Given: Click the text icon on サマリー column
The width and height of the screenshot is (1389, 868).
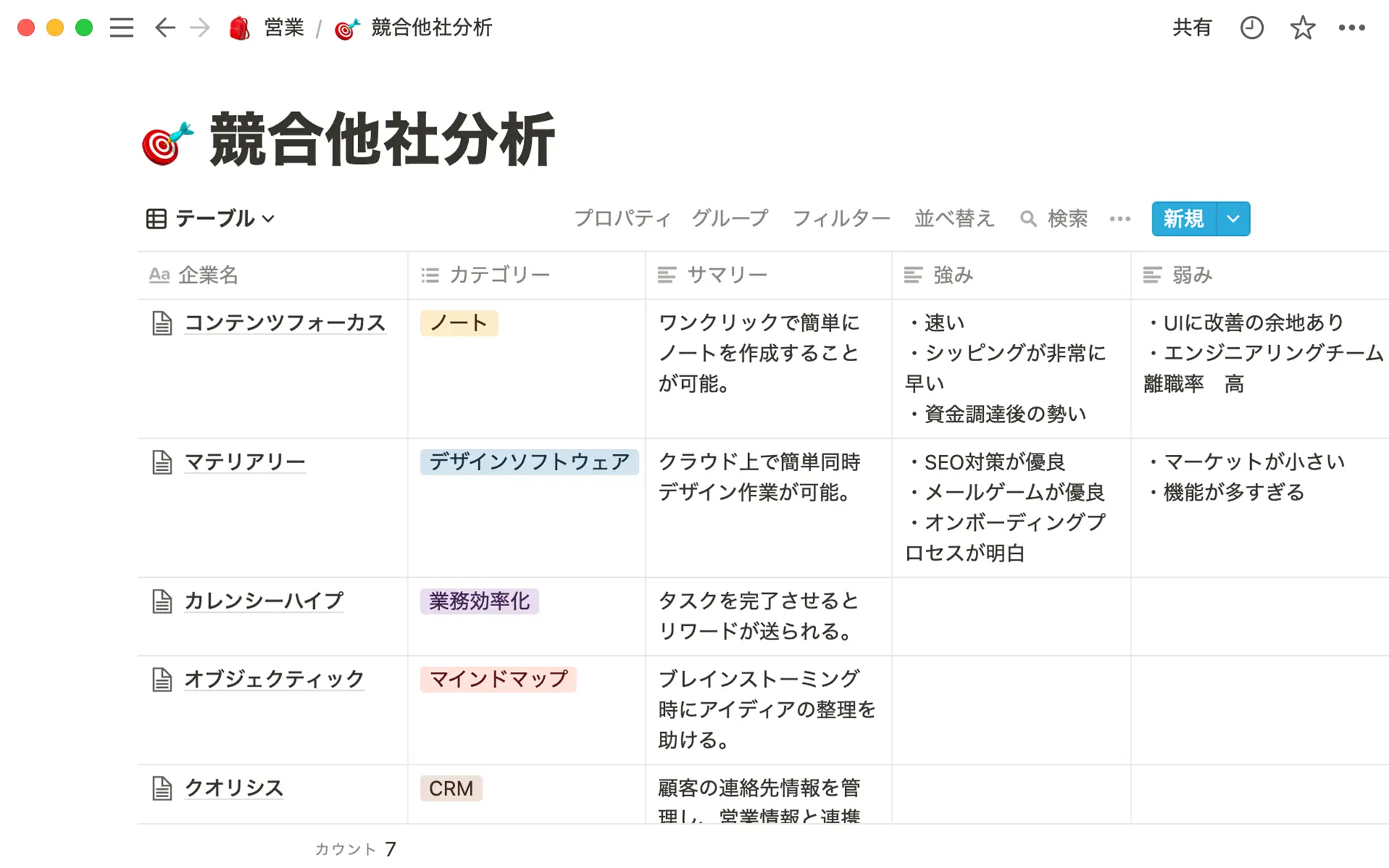Looking at the screenshot, I should (666, 275).
